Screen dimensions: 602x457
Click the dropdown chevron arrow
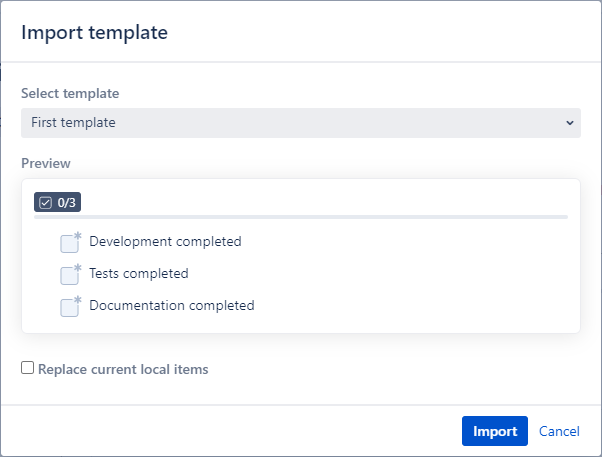(569, 123)
